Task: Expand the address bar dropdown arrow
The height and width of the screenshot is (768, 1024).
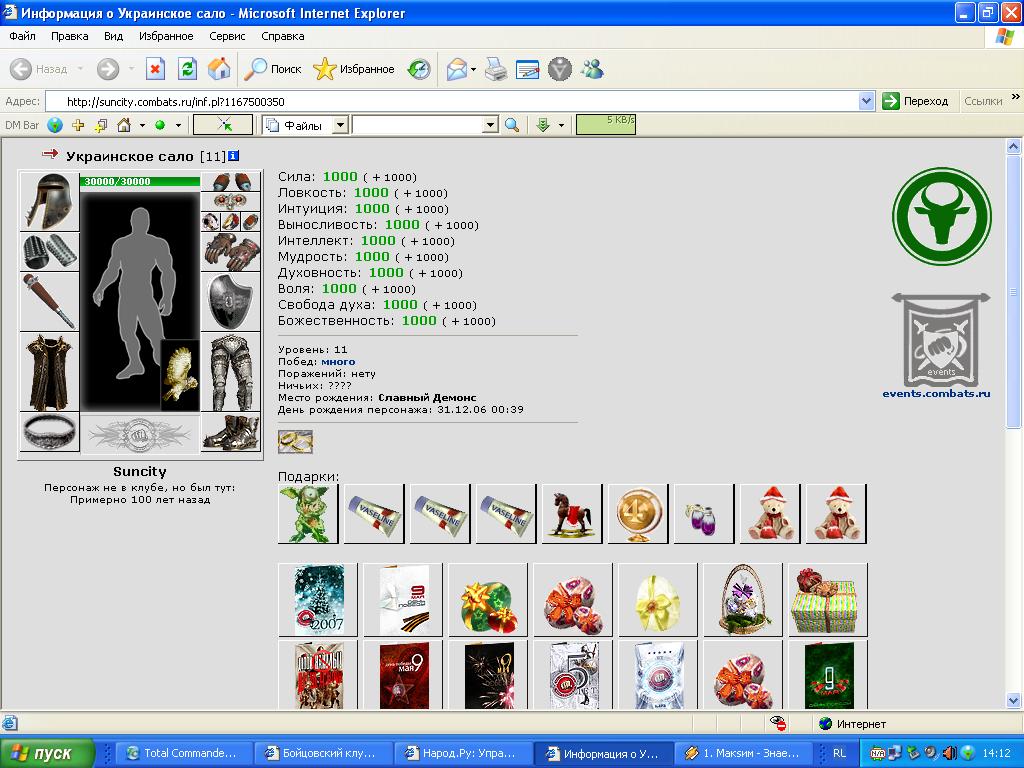Action: click(x=867, y=101)
